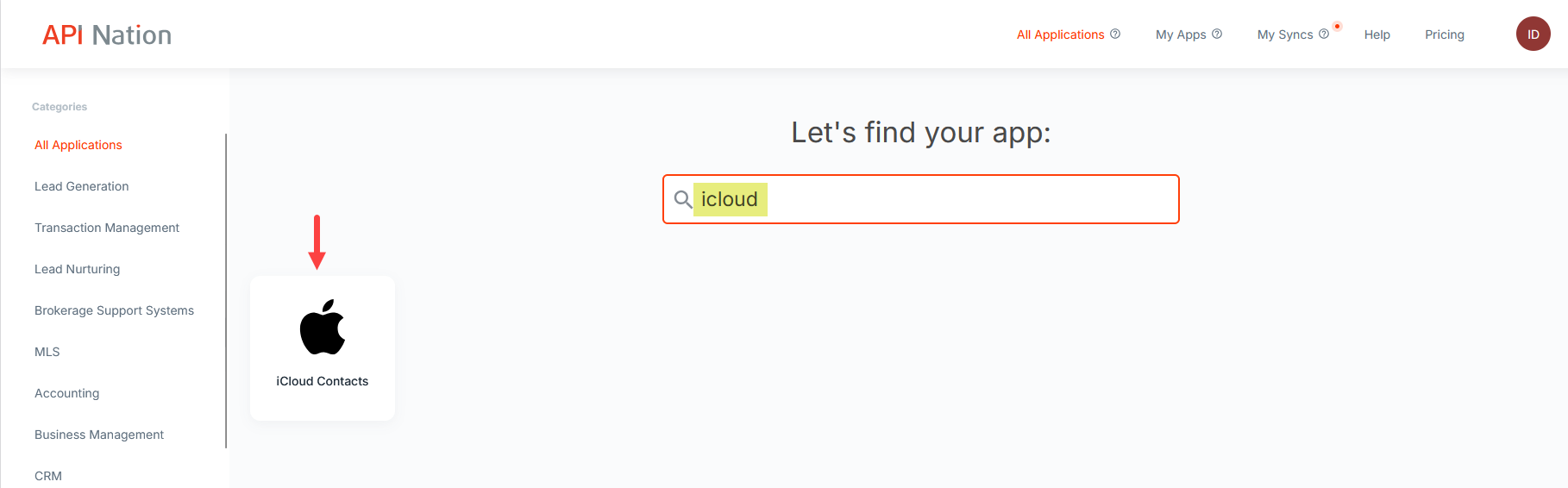Click the icloud search input field
The image size is (1568, 488).
tap(921, 199)
